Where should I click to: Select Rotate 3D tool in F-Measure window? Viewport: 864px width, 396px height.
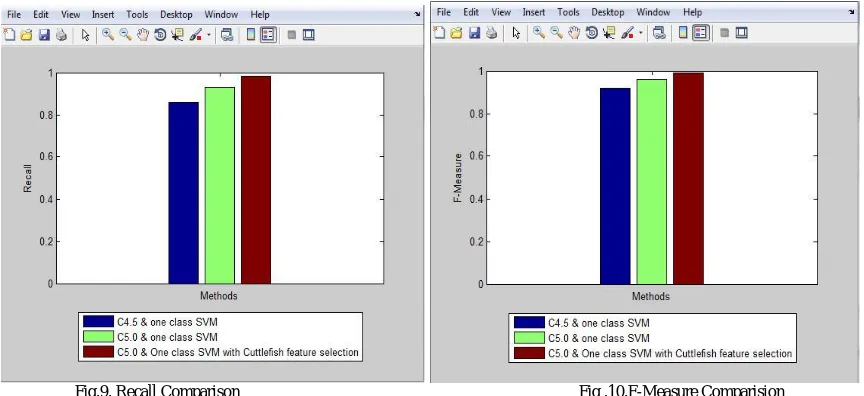point(592,33)
